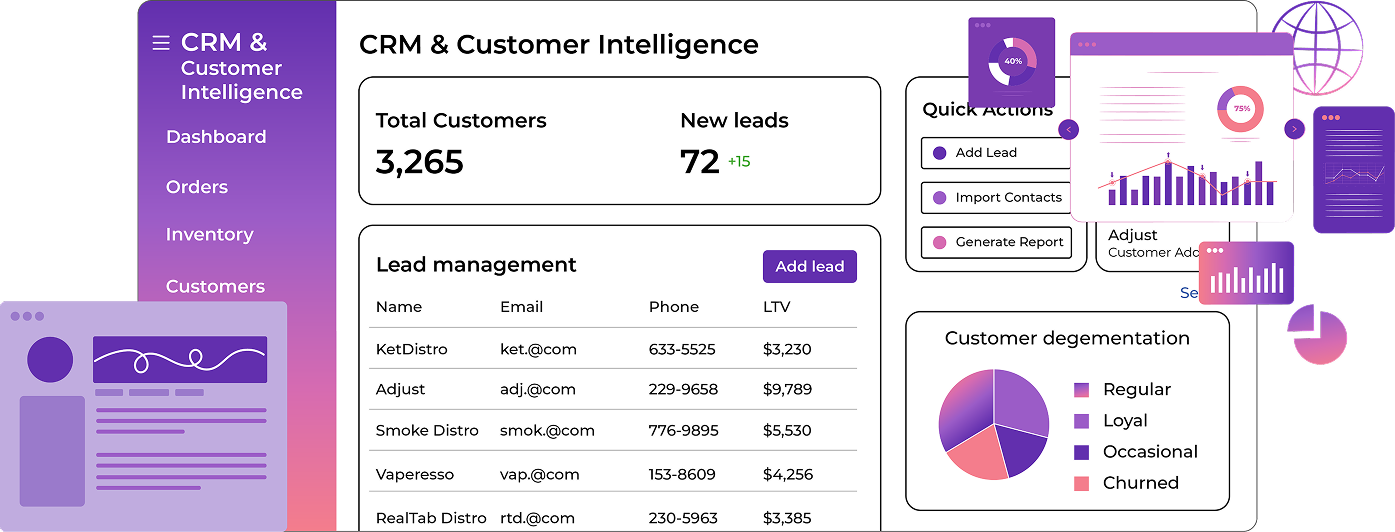This screenshot has height=532, width=1395.
Task: Click the purple dot beside Add Lead
Action: coord(939,153)
